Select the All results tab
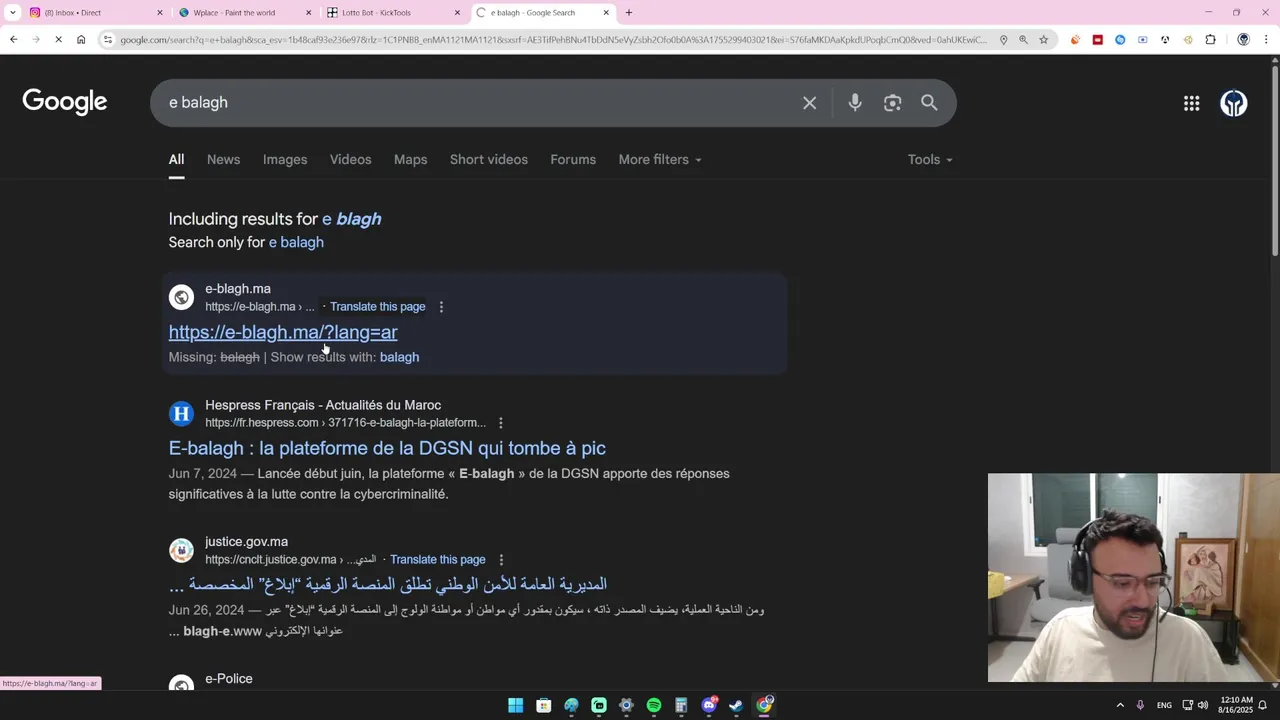 [176, 160]
